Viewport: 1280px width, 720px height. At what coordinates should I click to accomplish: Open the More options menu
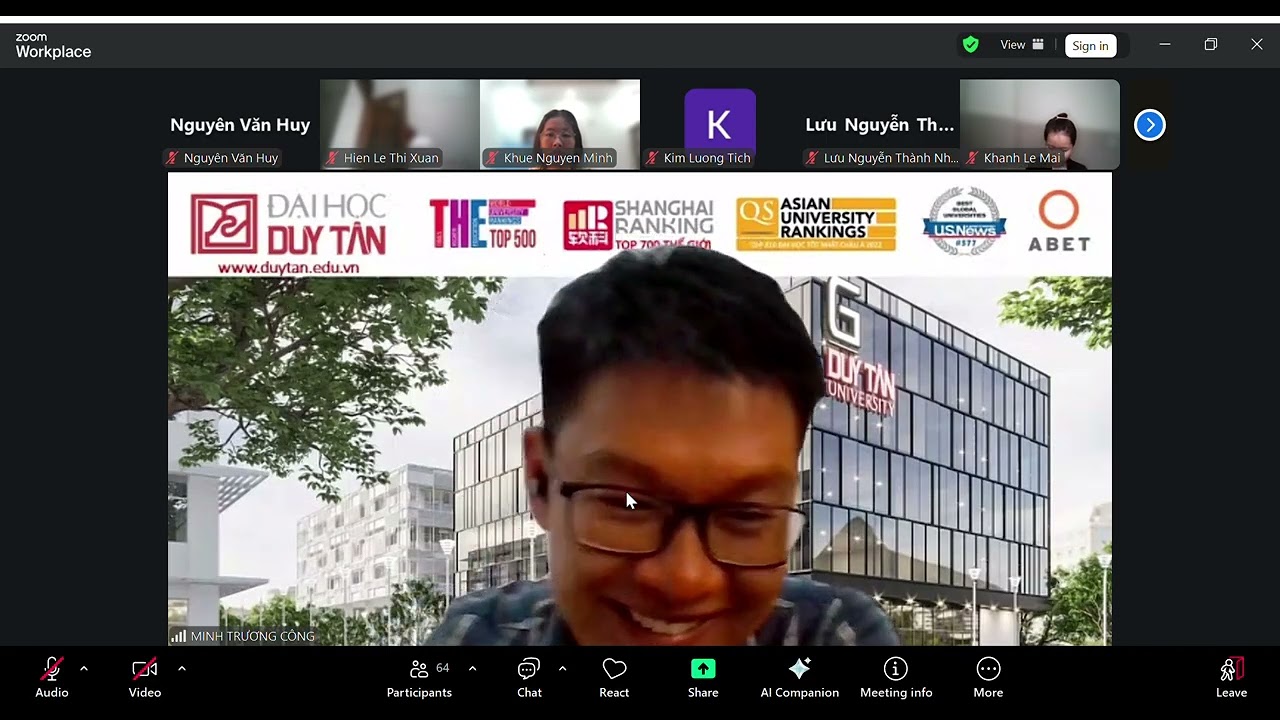click(x=988, y=678)
